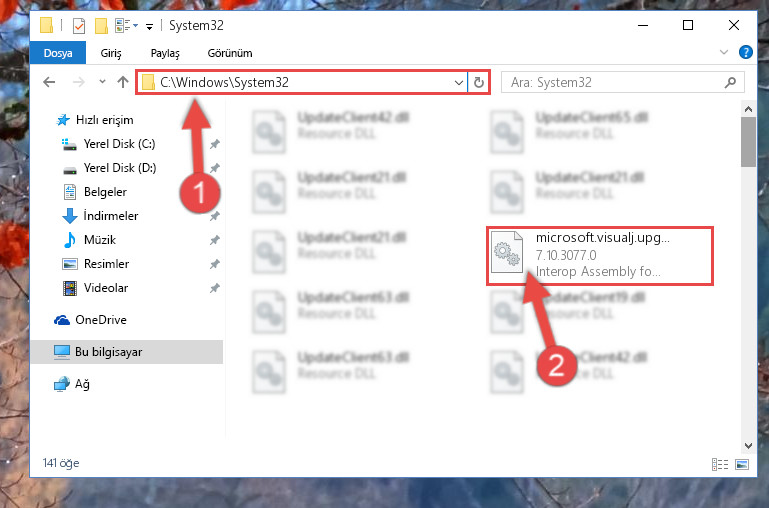Screen dimensions: 769x508
Task: Switch to details view layout icon
Action: [x=720, y=464]
